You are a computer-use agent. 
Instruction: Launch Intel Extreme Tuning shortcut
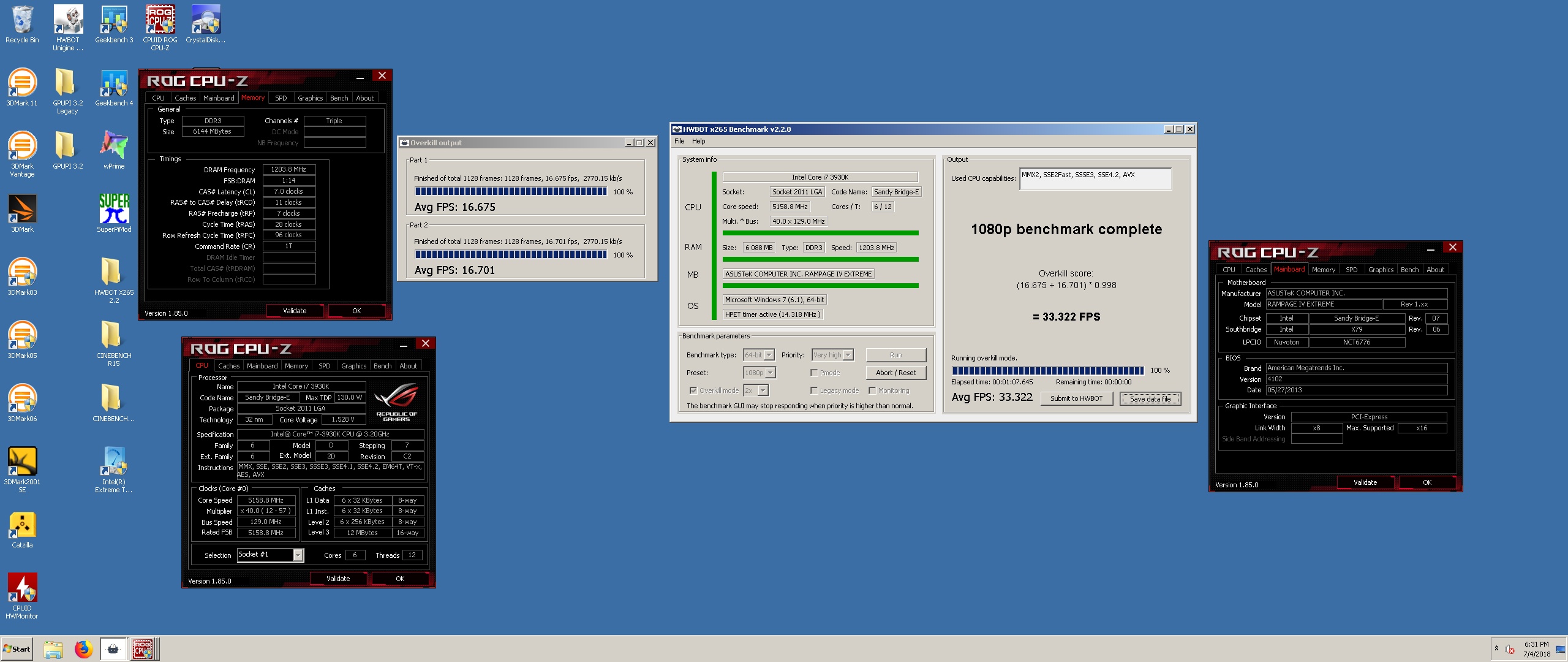[114, 470]
